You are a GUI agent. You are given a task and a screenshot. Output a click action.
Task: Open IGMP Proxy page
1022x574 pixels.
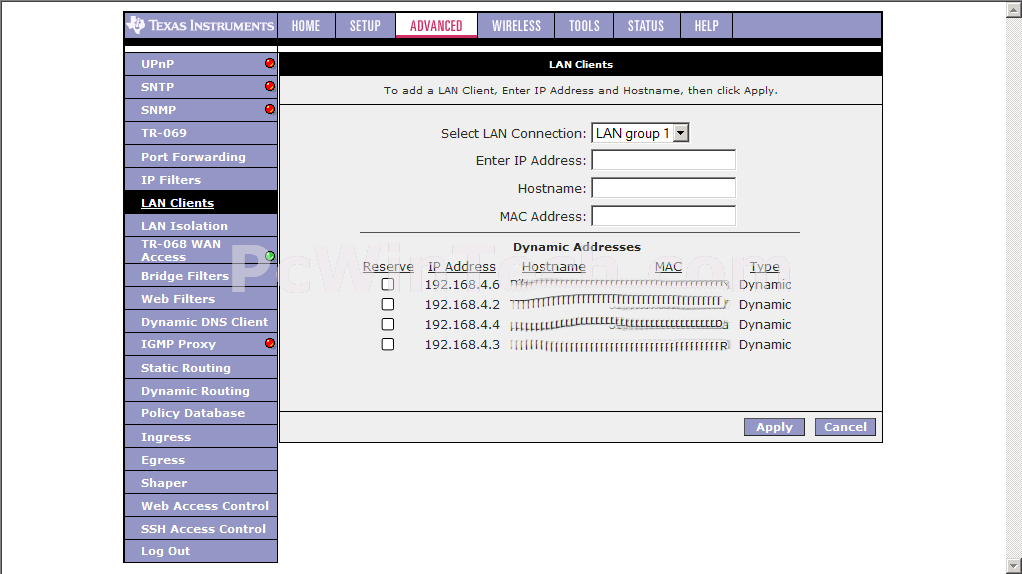(x=201, y=344)
